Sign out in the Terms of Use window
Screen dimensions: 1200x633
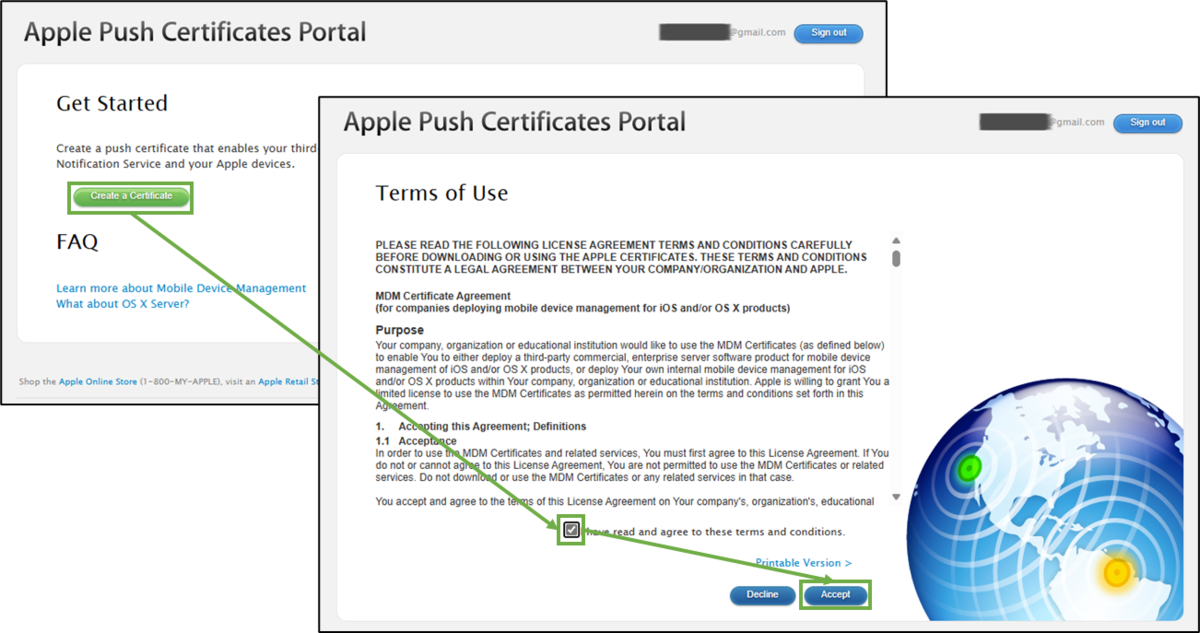[1147, 122]
